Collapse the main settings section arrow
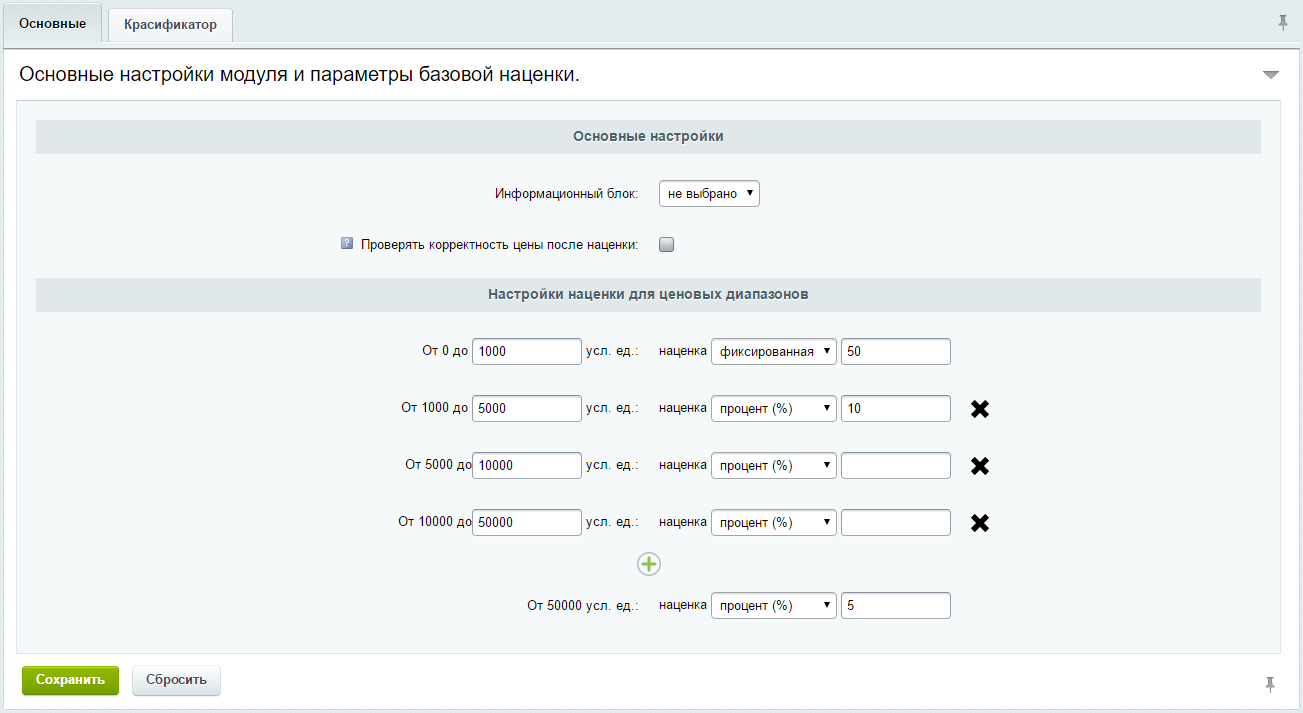The image size is (1303, 713). pyautogui.click(x=1271, y=75)
